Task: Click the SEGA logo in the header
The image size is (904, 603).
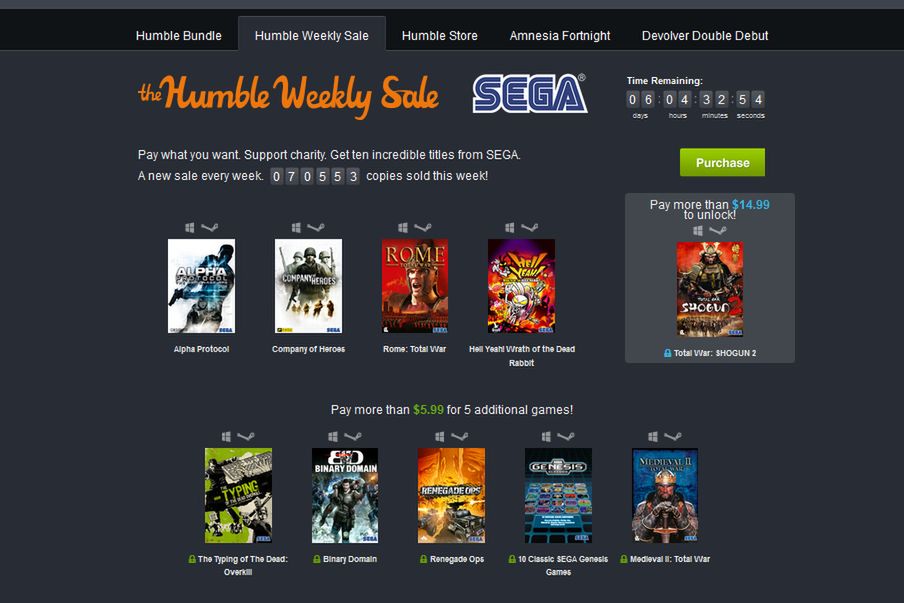Action: (530, 93)
